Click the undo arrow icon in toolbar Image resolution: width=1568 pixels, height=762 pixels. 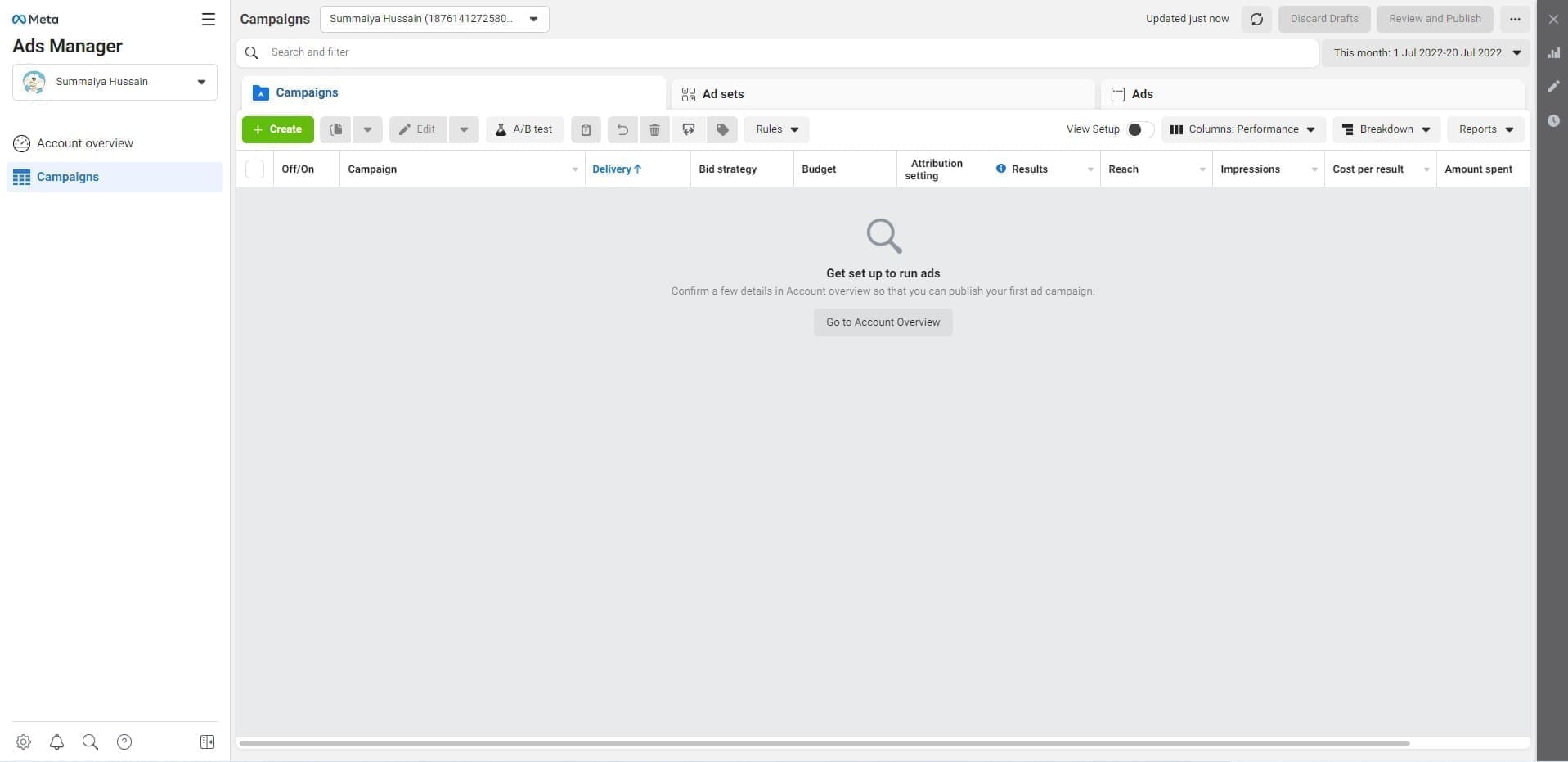tap(622, 129)
